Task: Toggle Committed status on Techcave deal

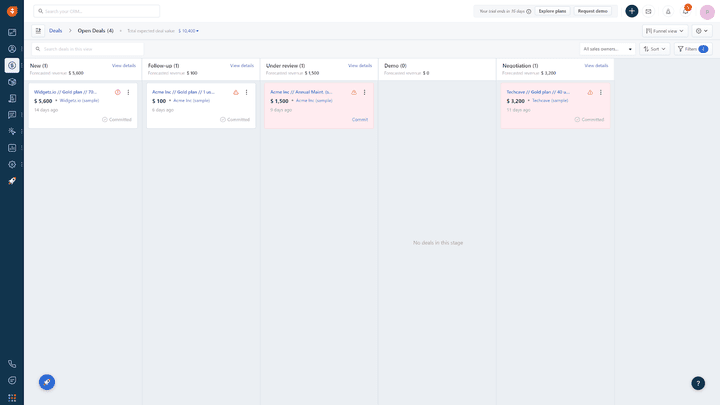Action: (589, 119)
